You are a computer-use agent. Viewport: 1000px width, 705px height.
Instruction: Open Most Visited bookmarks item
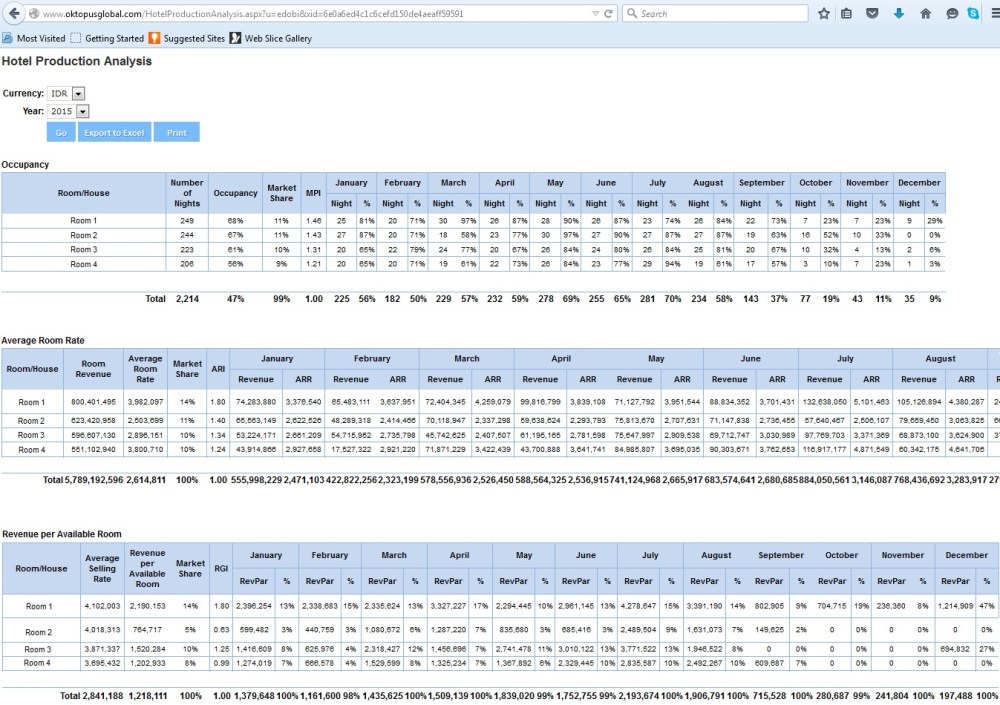35,39
